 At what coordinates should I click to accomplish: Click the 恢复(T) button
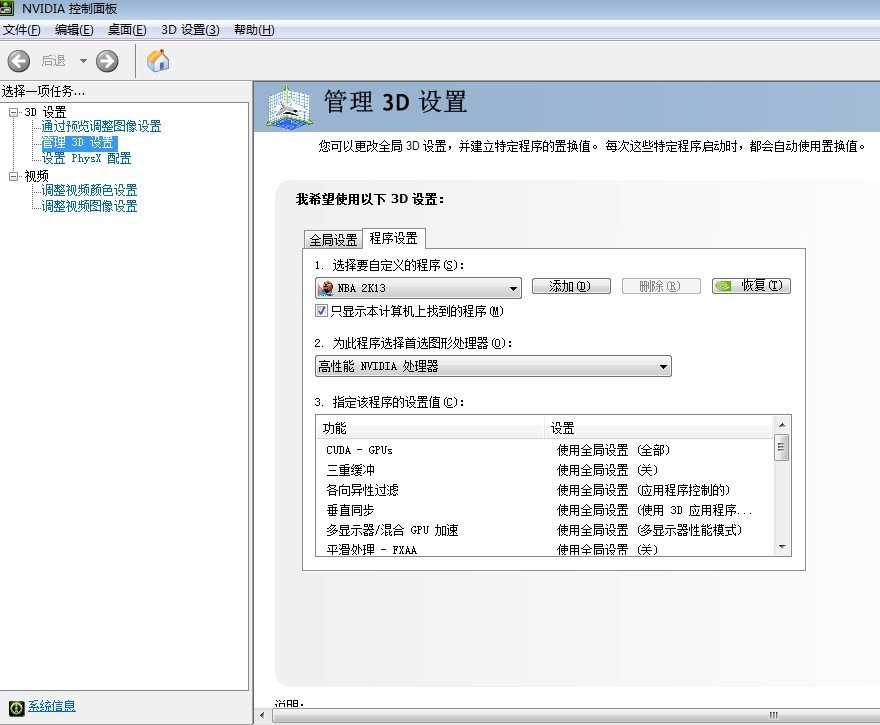pos(751,286)
